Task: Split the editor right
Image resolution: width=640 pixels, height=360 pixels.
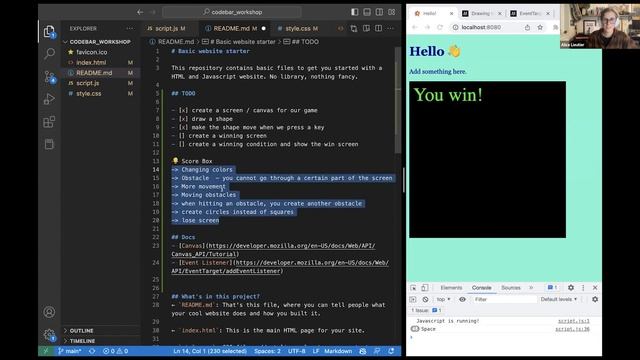Action: (378, 29)
